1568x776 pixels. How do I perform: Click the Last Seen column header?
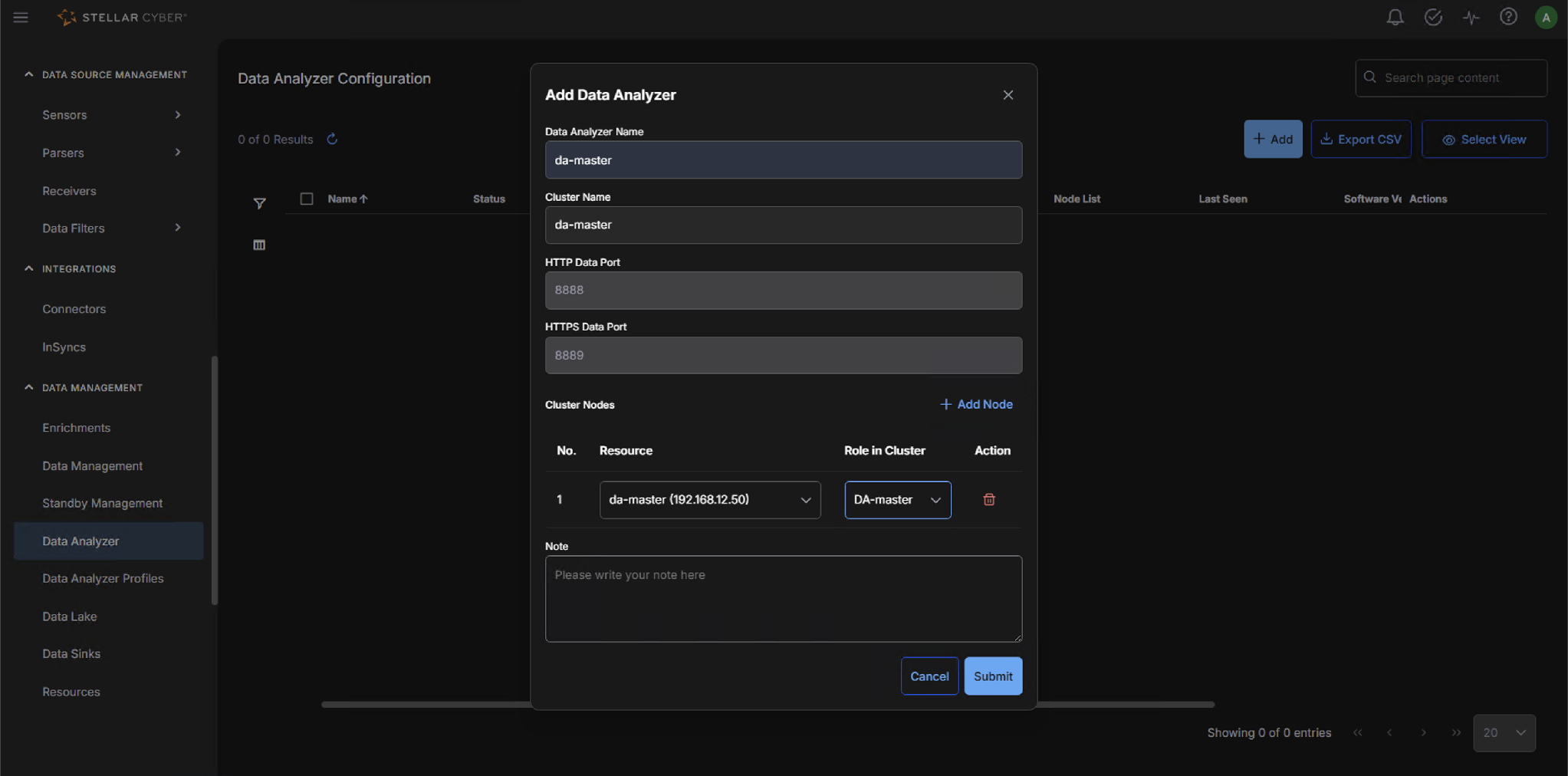tap(1223, 199)
